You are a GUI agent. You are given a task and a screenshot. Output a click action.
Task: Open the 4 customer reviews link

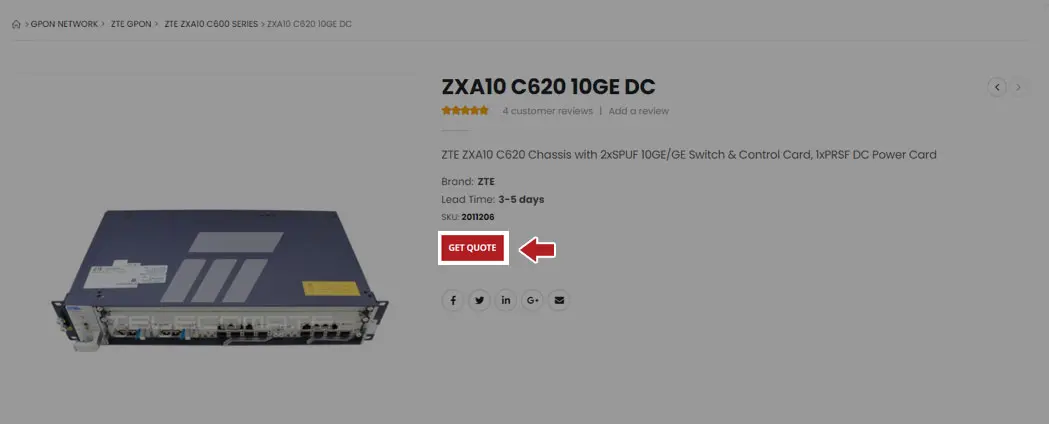547,111
